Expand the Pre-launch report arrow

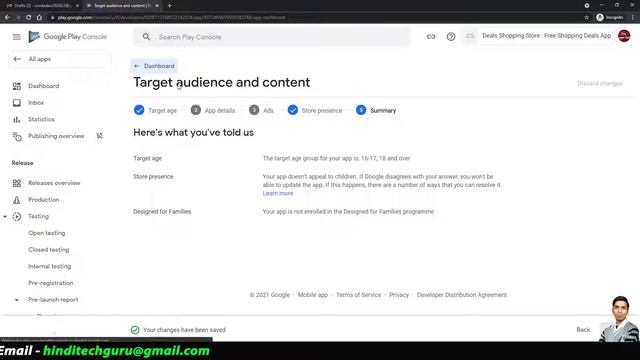(x=17, y=300)
